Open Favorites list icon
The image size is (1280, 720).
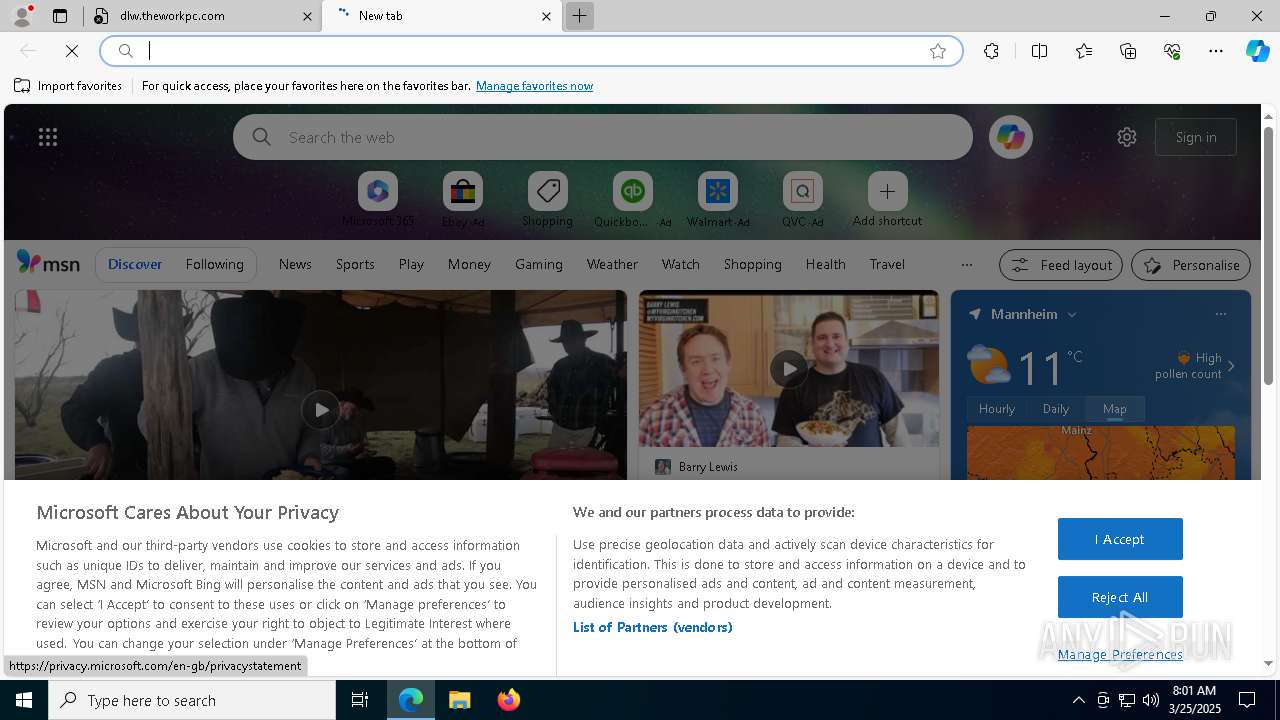1084,51
